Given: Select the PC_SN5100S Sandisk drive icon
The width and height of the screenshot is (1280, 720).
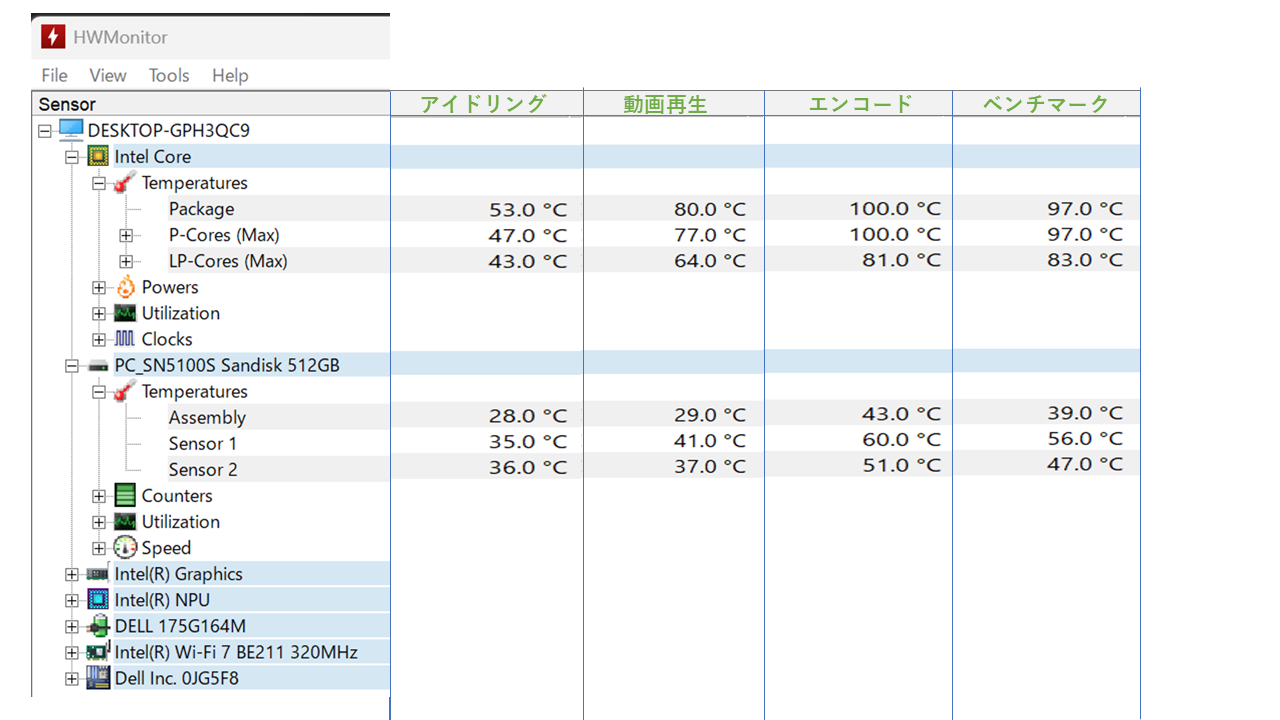Looking at the screenshot, I should click(x=98, y=366).
